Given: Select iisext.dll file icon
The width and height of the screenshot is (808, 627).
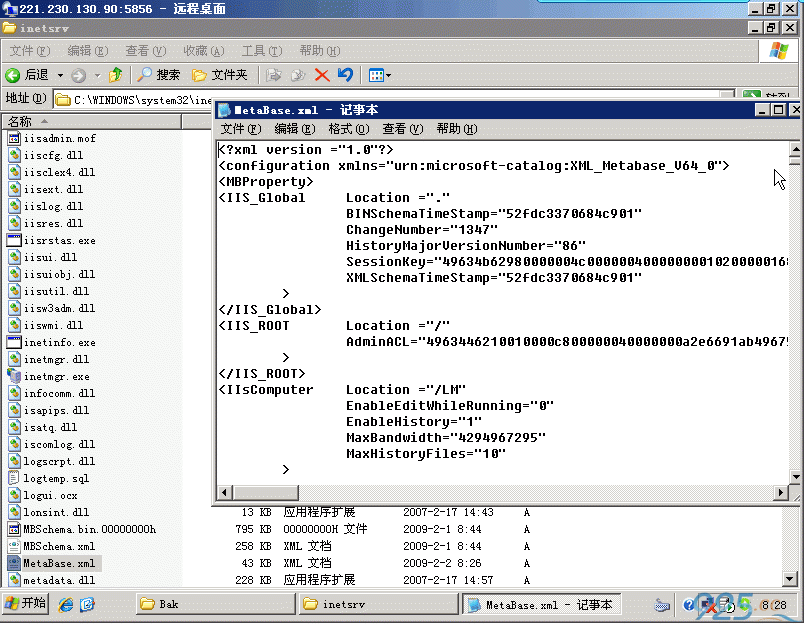Looking at the screenshot, I should click(x=14, y=190).
